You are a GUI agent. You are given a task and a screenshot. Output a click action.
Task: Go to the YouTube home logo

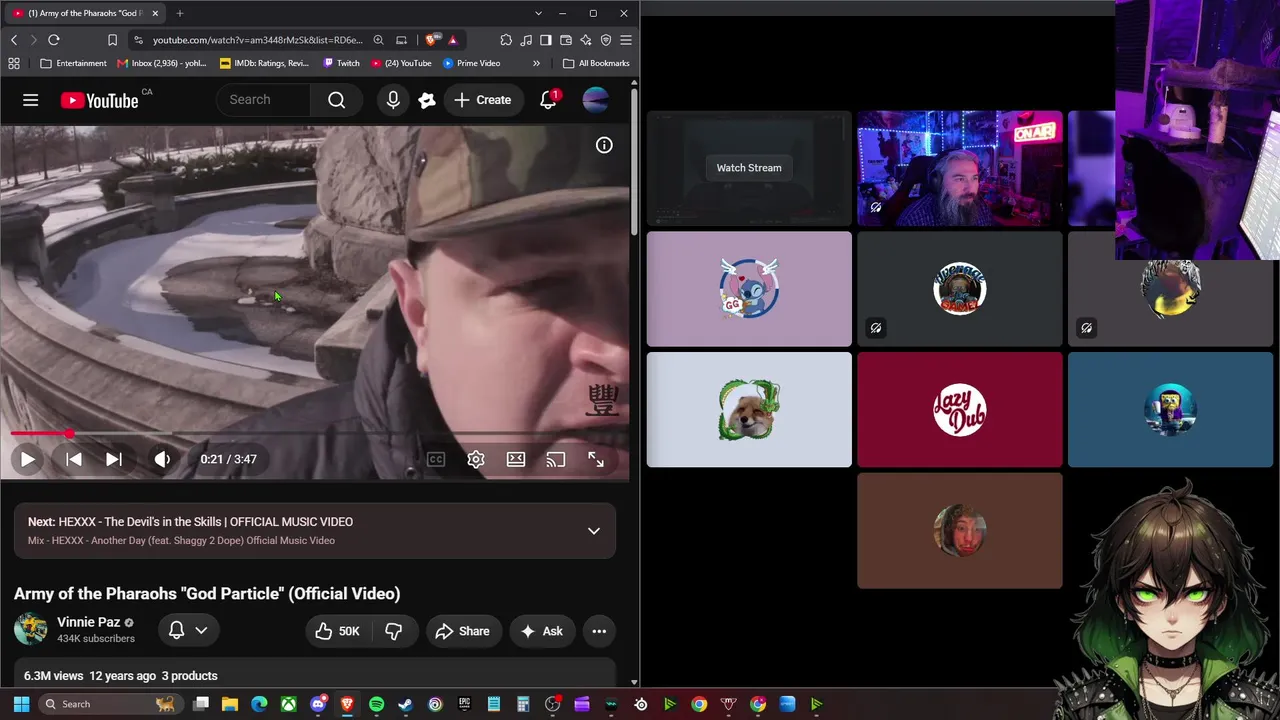click(x=100, y=100)
